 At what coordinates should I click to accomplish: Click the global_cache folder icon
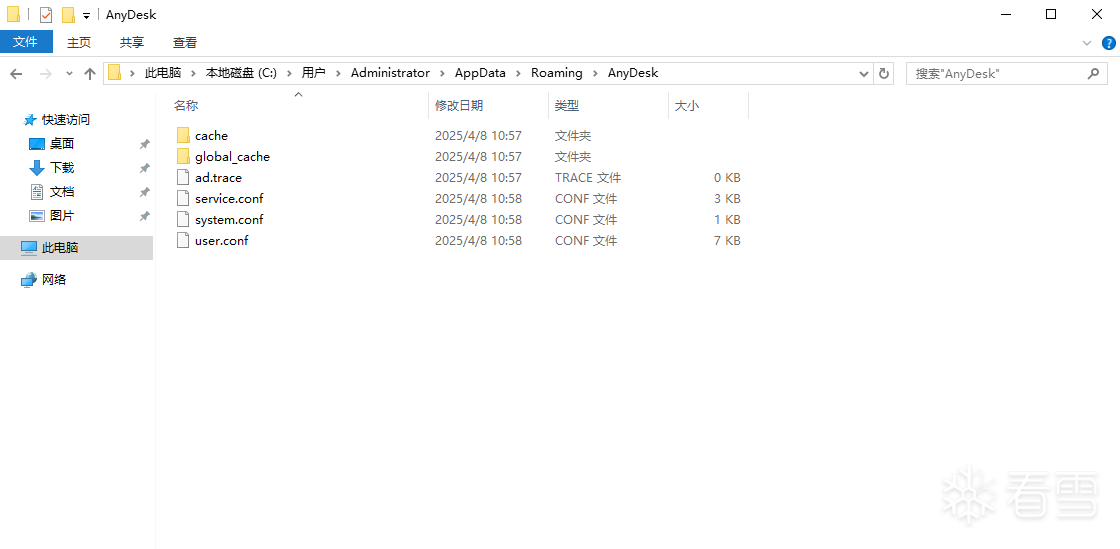pos(184,156)
